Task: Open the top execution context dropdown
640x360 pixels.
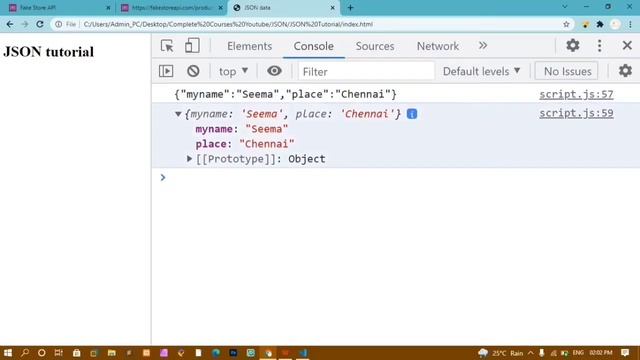Action: (233, 71)
